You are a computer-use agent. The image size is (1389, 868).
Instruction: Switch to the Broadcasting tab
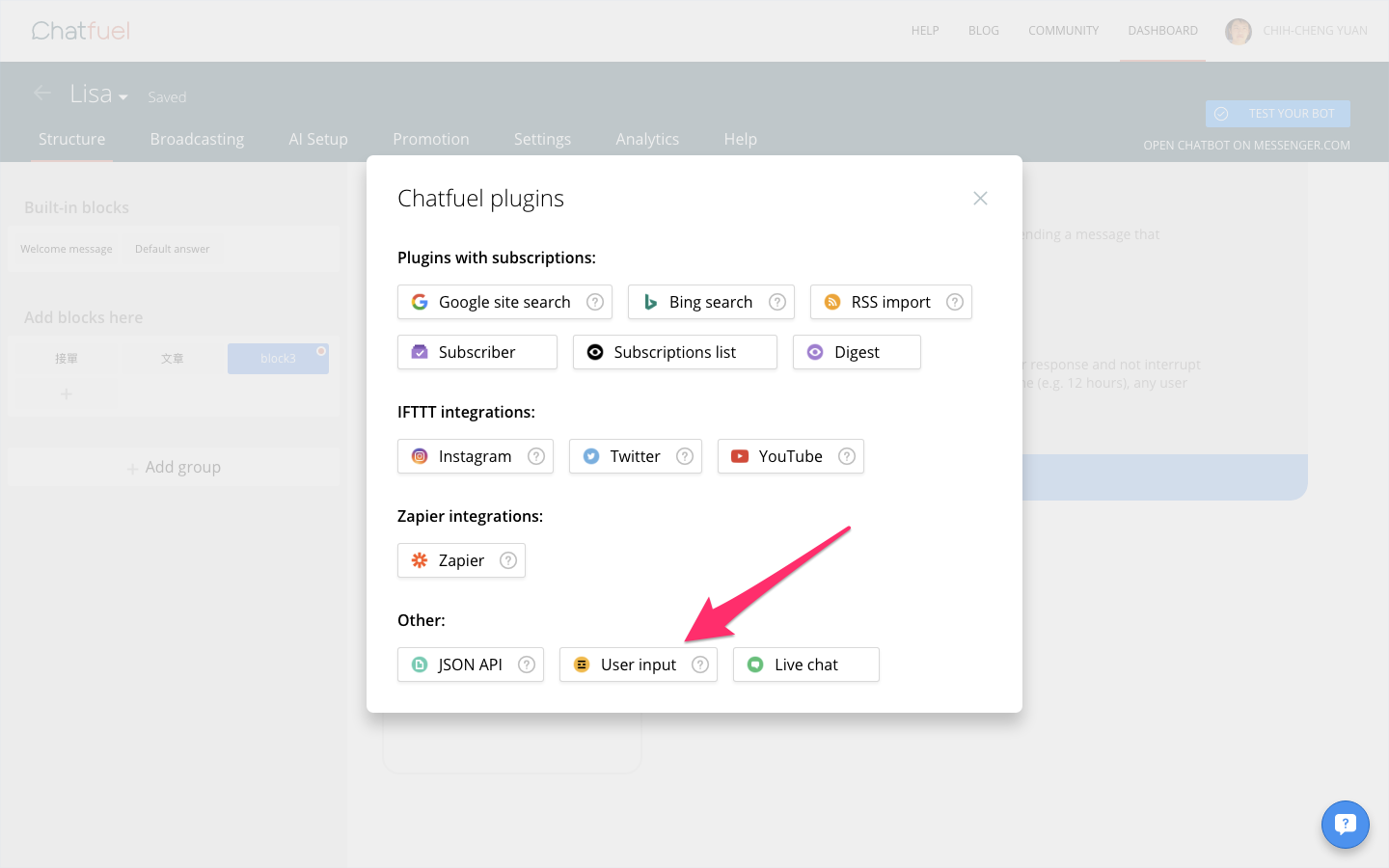(197, 139)
